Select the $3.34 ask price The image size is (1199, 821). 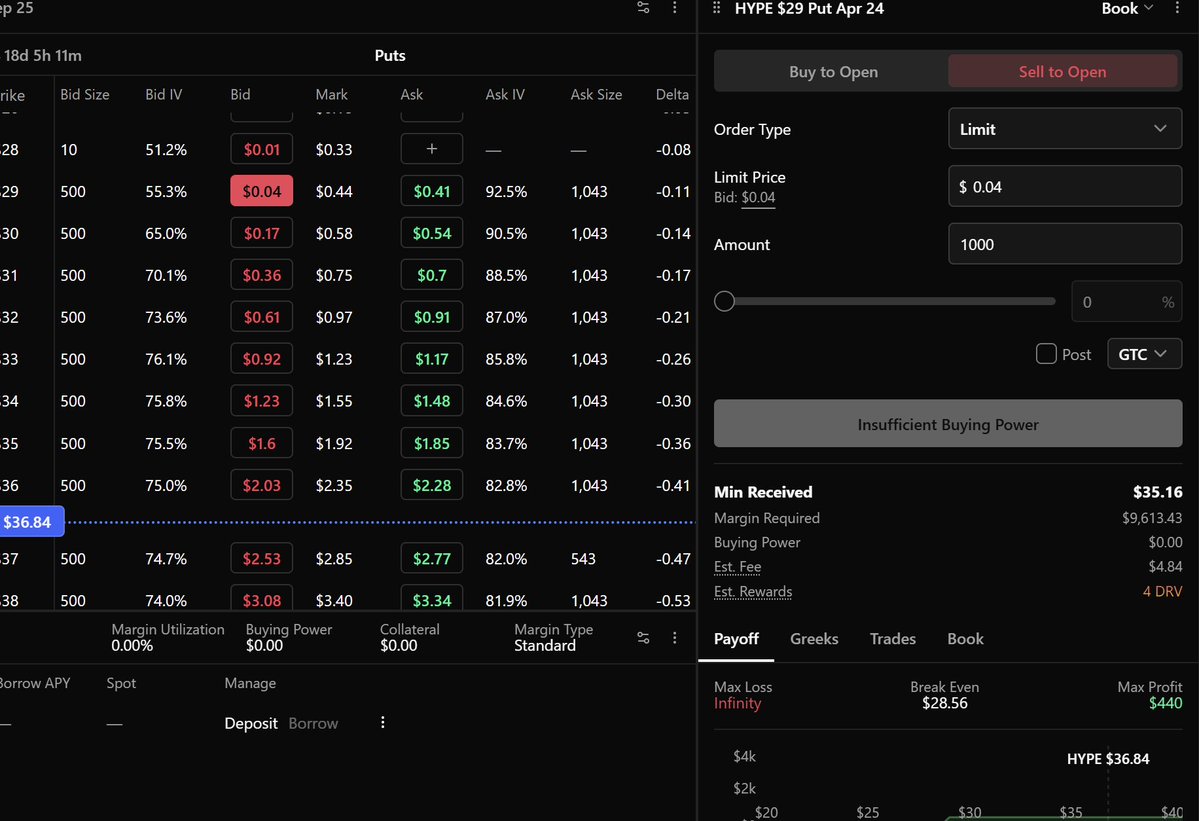(x=431, y=599)
